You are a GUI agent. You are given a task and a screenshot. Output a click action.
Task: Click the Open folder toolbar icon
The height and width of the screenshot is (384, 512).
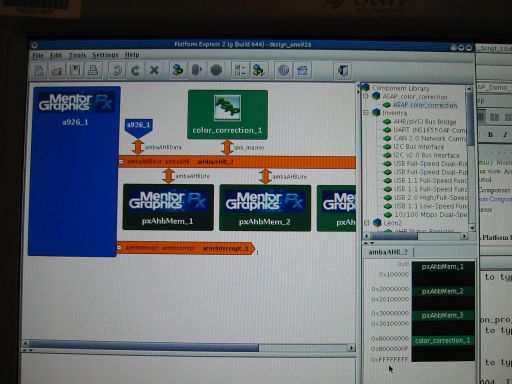[x=57, y=71]
